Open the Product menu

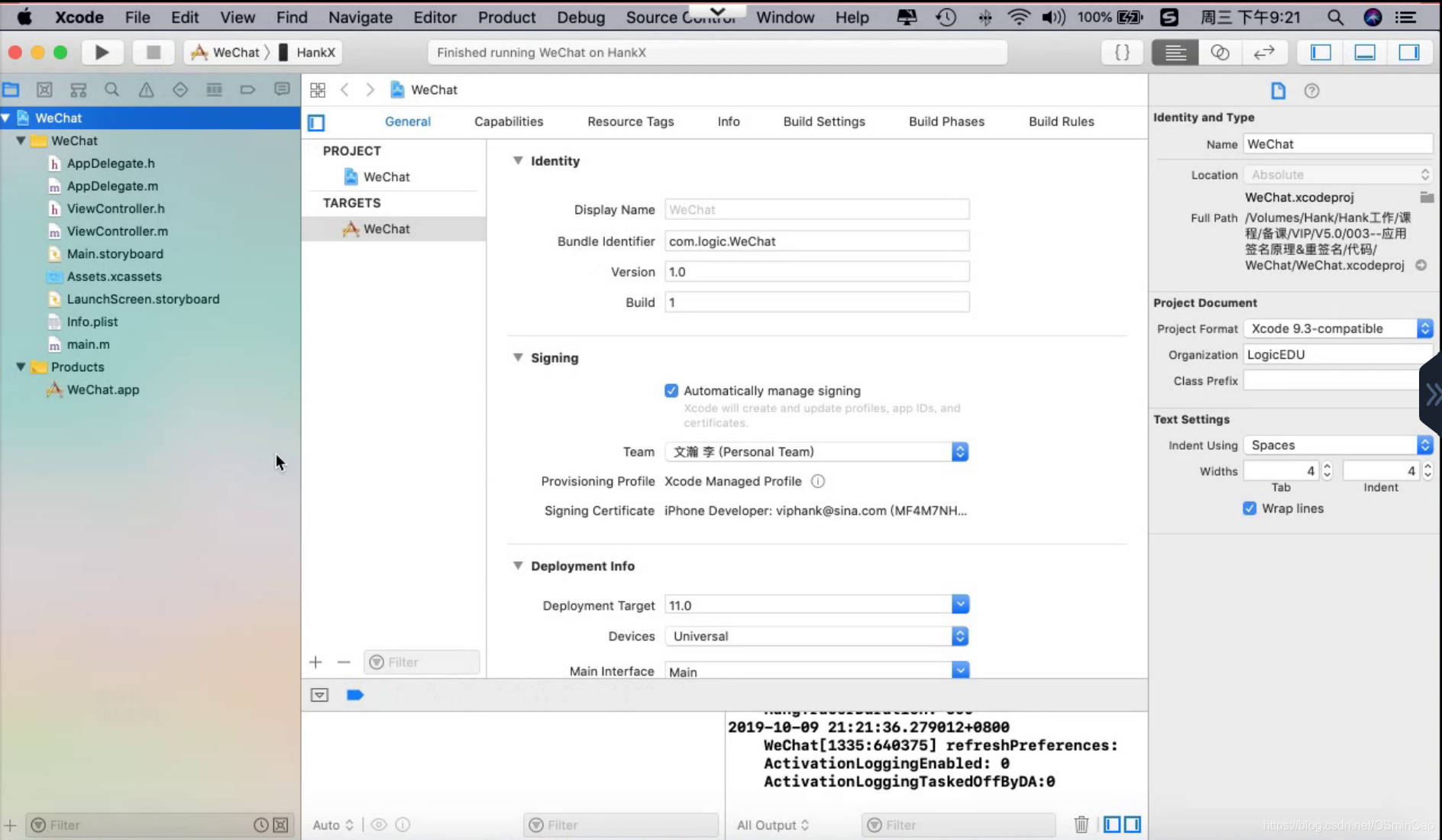coord(507,17)
